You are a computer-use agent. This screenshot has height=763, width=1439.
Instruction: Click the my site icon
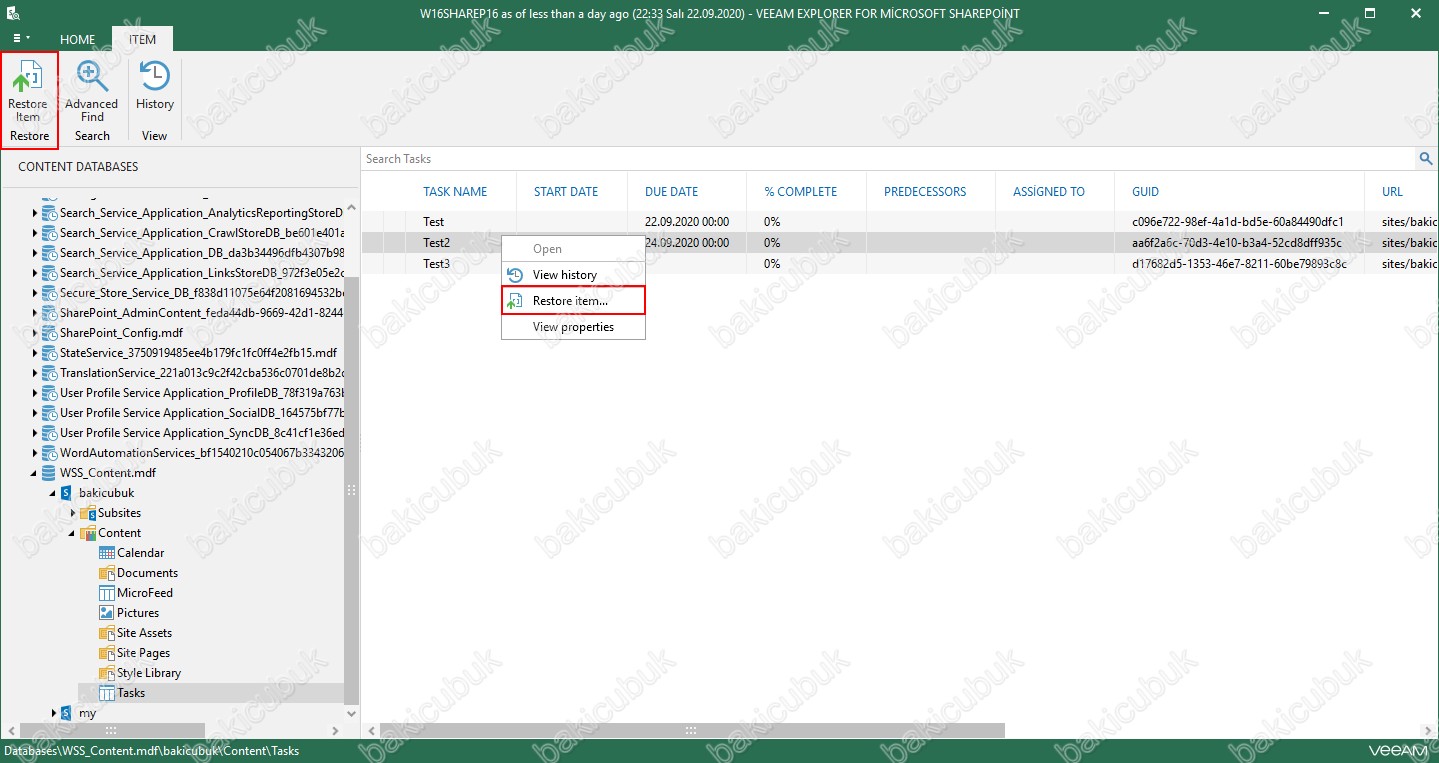pos(68,713)
